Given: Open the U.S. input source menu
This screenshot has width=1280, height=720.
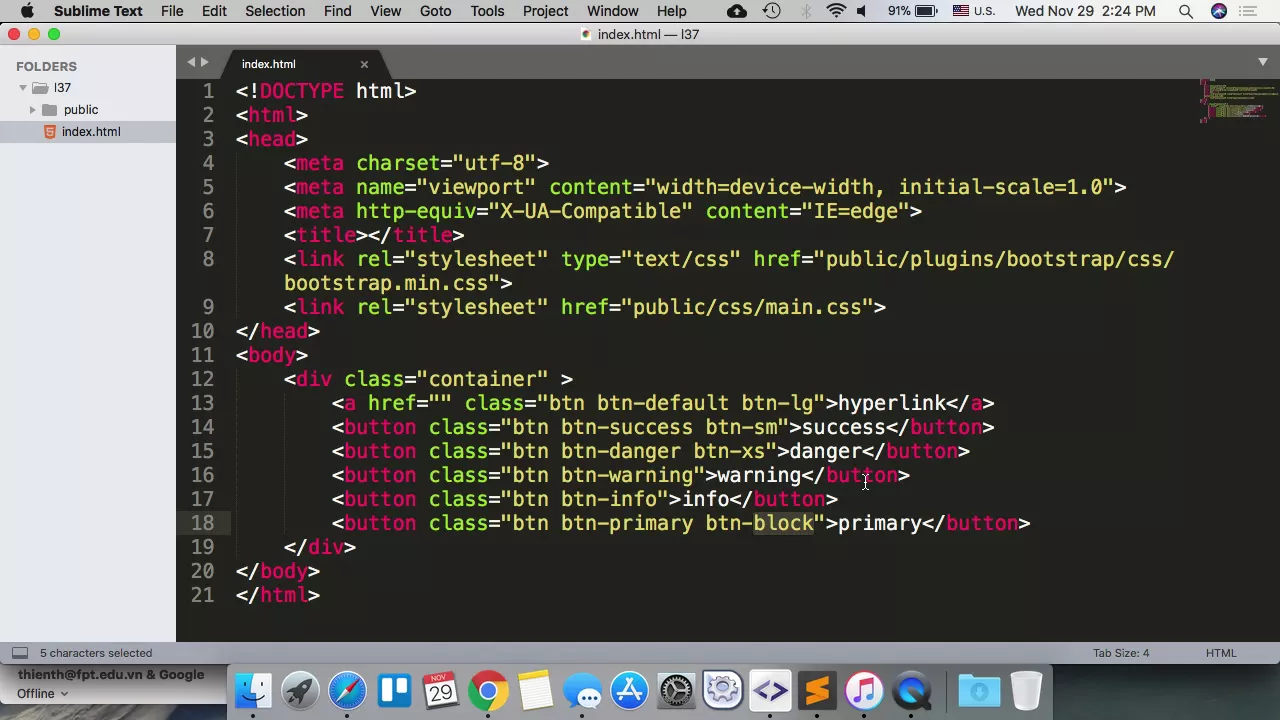Looking at the screenshot, I should [973, 11].
